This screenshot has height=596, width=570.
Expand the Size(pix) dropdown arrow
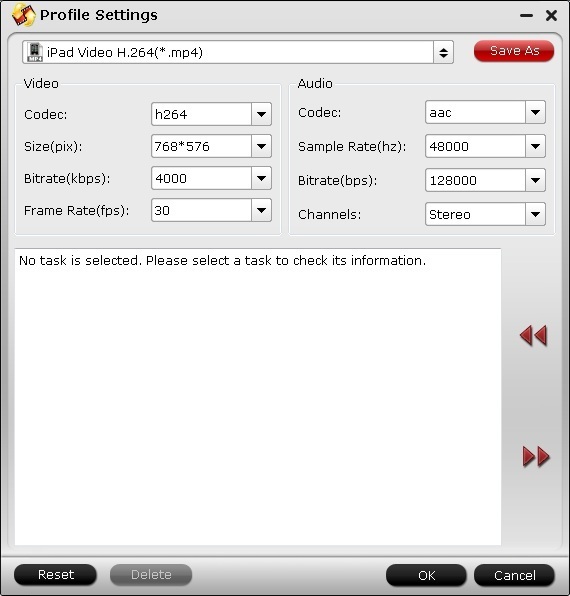tap(261, 146)
